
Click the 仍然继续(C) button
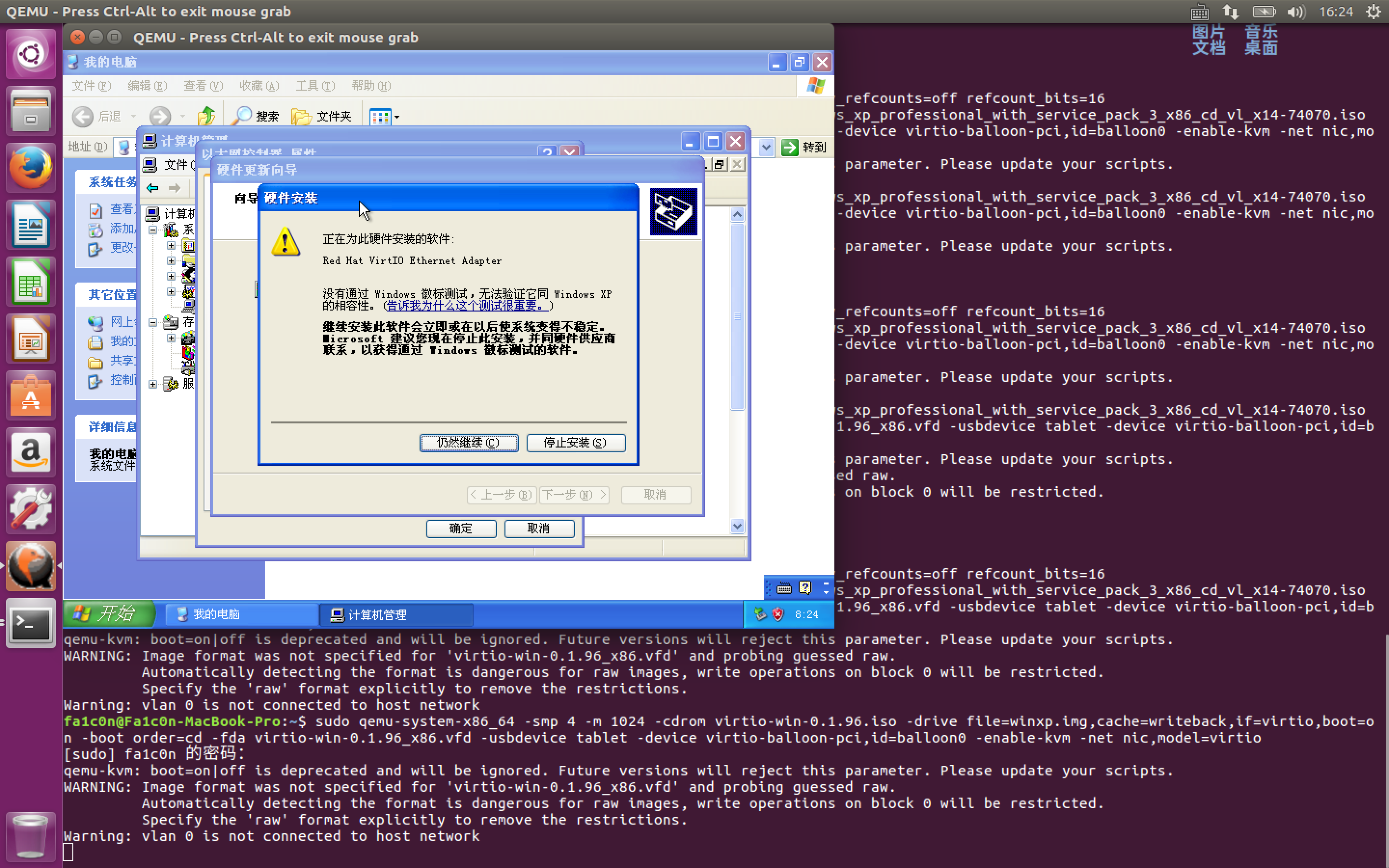point(468,443)
